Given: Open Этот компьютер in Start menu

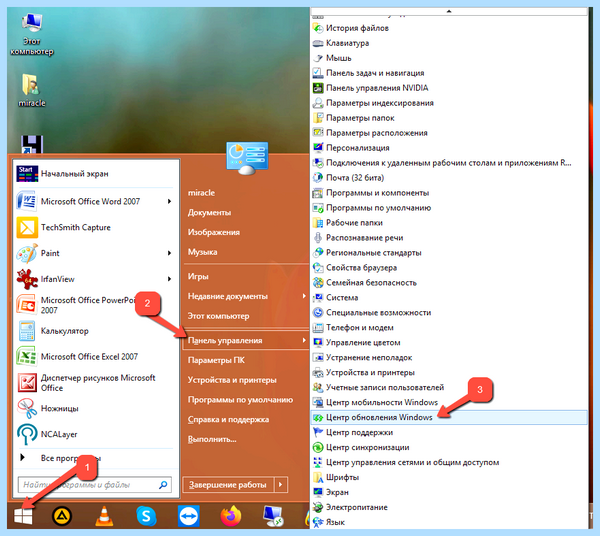Looking at the screenshot, I should [218, 316].
